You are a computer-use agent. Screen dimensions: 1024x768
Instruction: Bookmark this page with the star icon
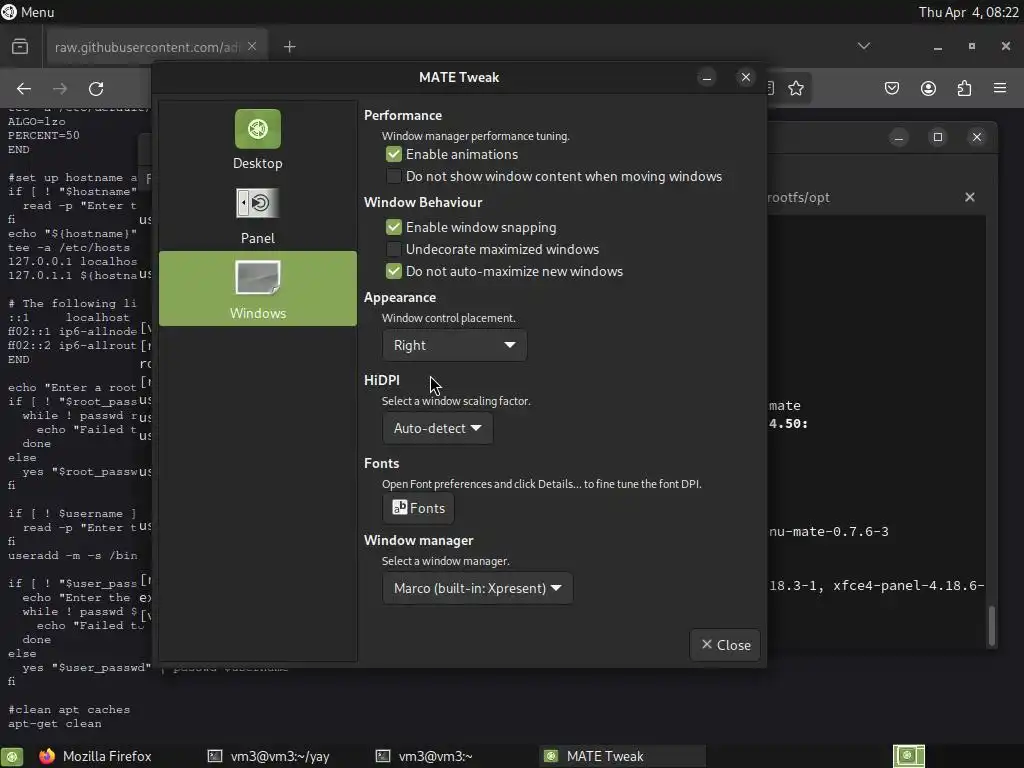[x=795, y=88]
